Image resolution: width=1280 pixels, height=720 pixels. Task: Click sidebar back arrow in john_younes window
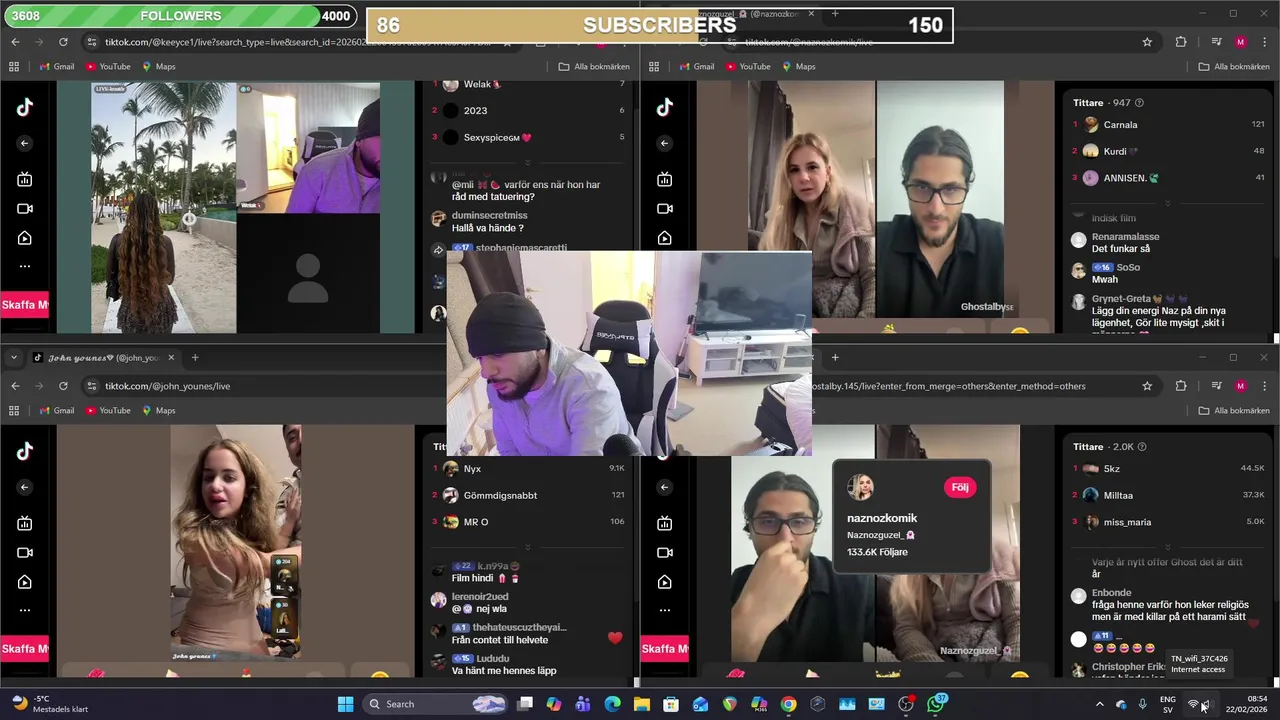tap(25, 487)
